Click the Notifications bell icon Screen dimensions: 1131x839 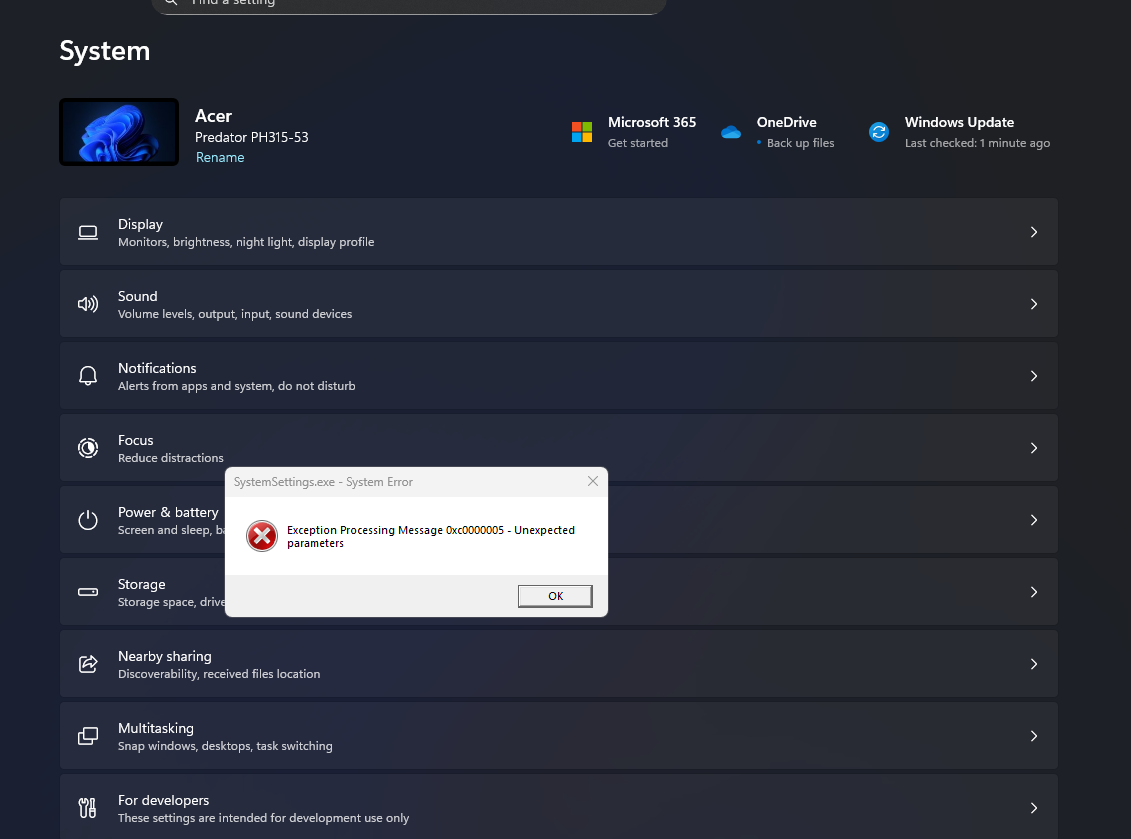coord(88,376)
